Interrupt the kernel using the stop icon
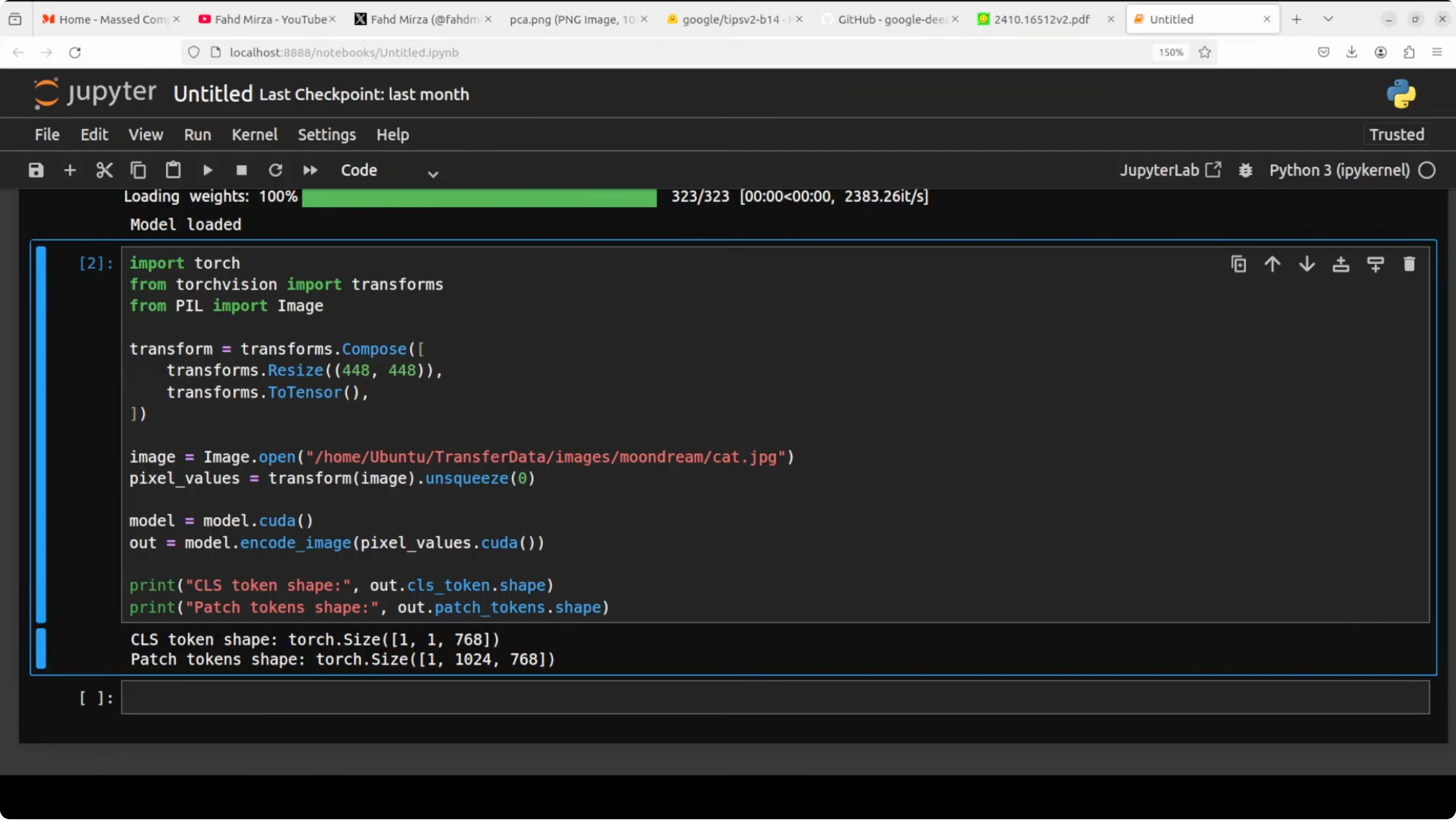1456x820 pixels. pyautogui.click(x=241, y=170)
